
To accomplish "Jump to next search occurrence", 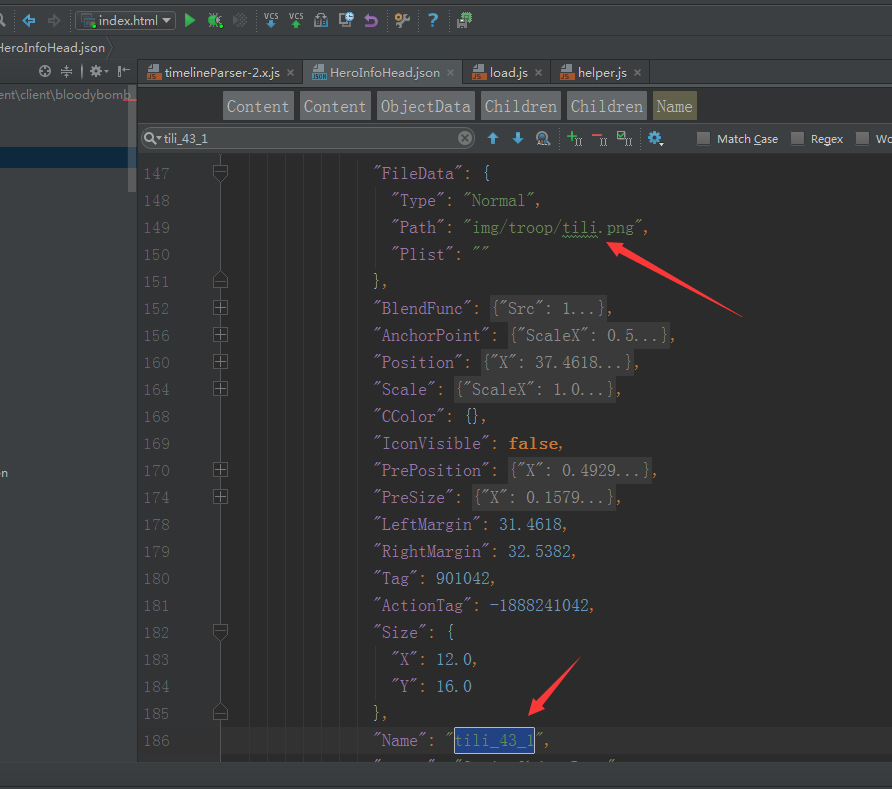I will [x=517, y=139].
